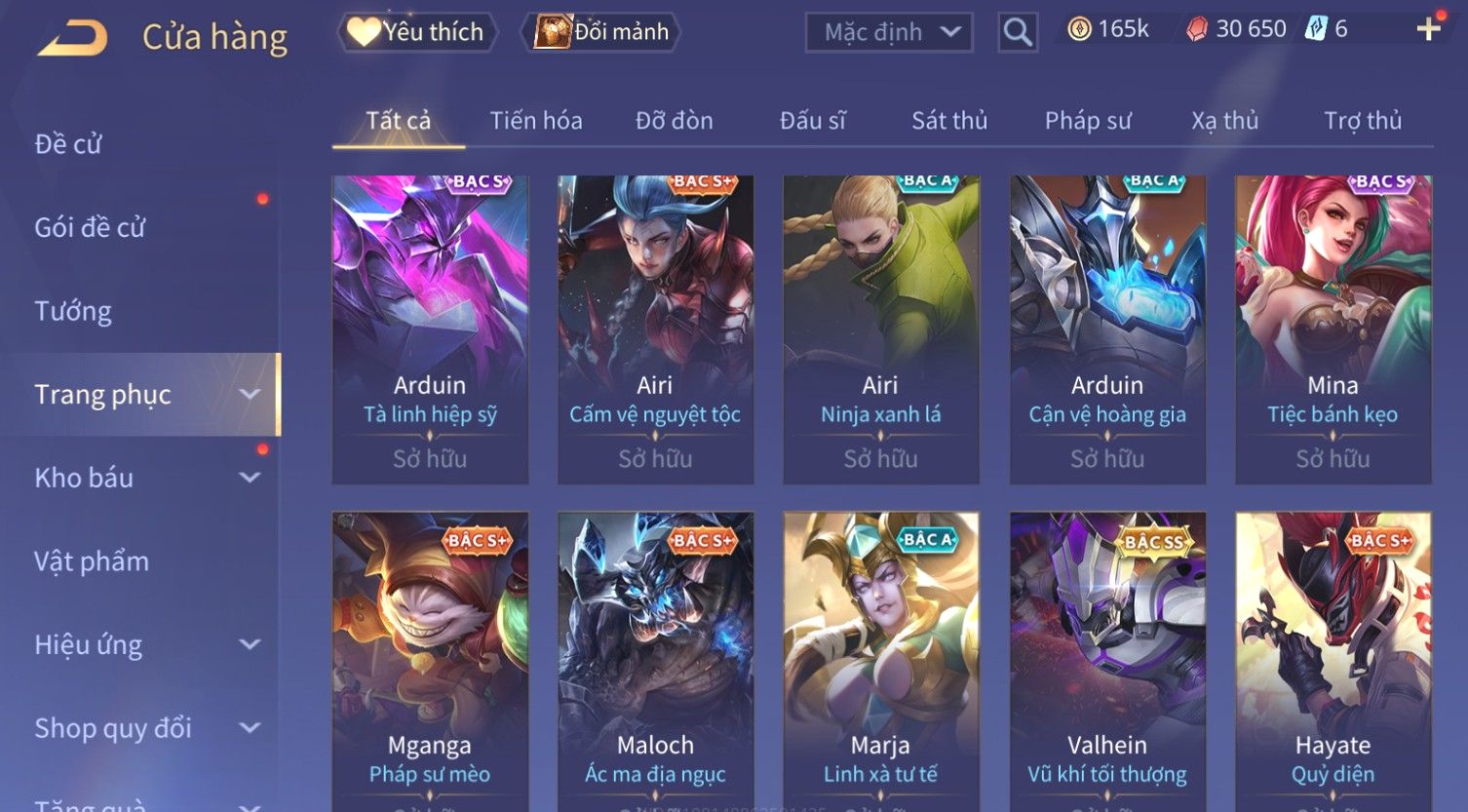Image resolution: width=1468 pixels, height=812 pixels.
Task: Expand the Kho báu sidebar section
Action: pos(250,478)
